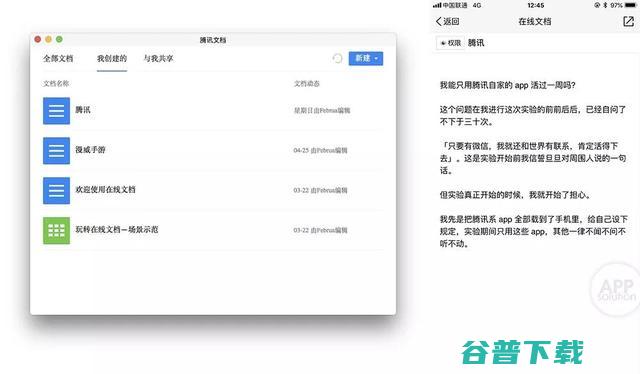Viewport: 640px width, 374px height.
Task: Tap the 腾讯 document title on phone
Action: pyautogui.click(x=476, y=43)
